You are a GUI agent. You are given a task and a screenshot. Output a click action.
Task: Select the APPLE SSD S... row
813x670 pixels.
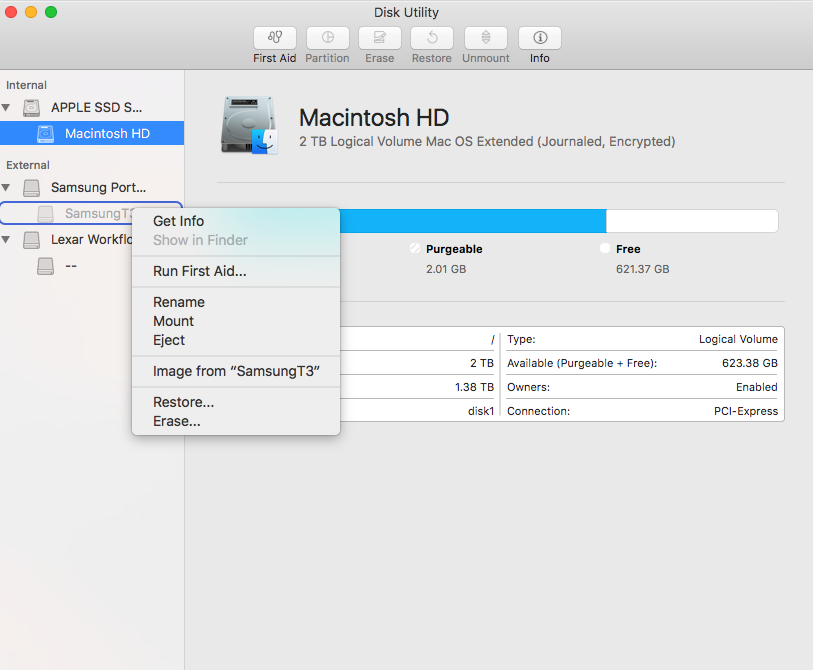(x=92, y=108)
